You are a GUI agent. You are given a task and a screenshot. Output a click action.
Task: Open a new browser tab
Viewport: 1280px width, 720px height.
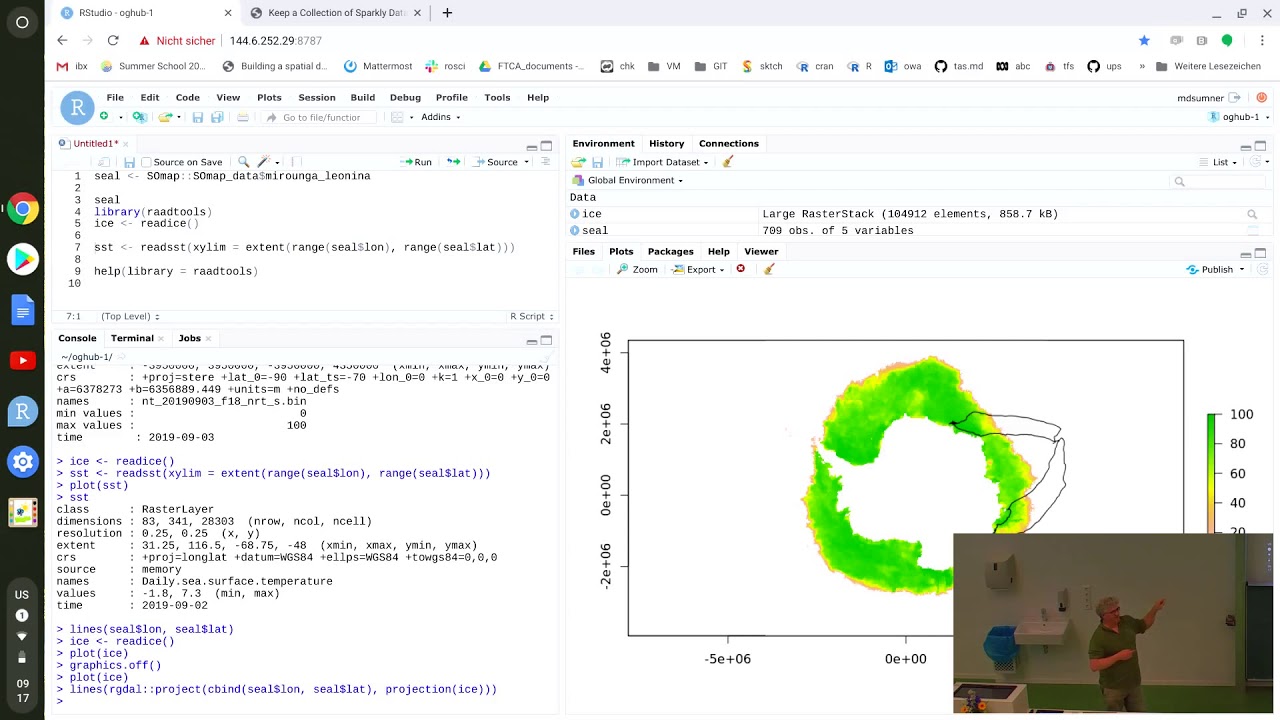[x=447, y=13]
